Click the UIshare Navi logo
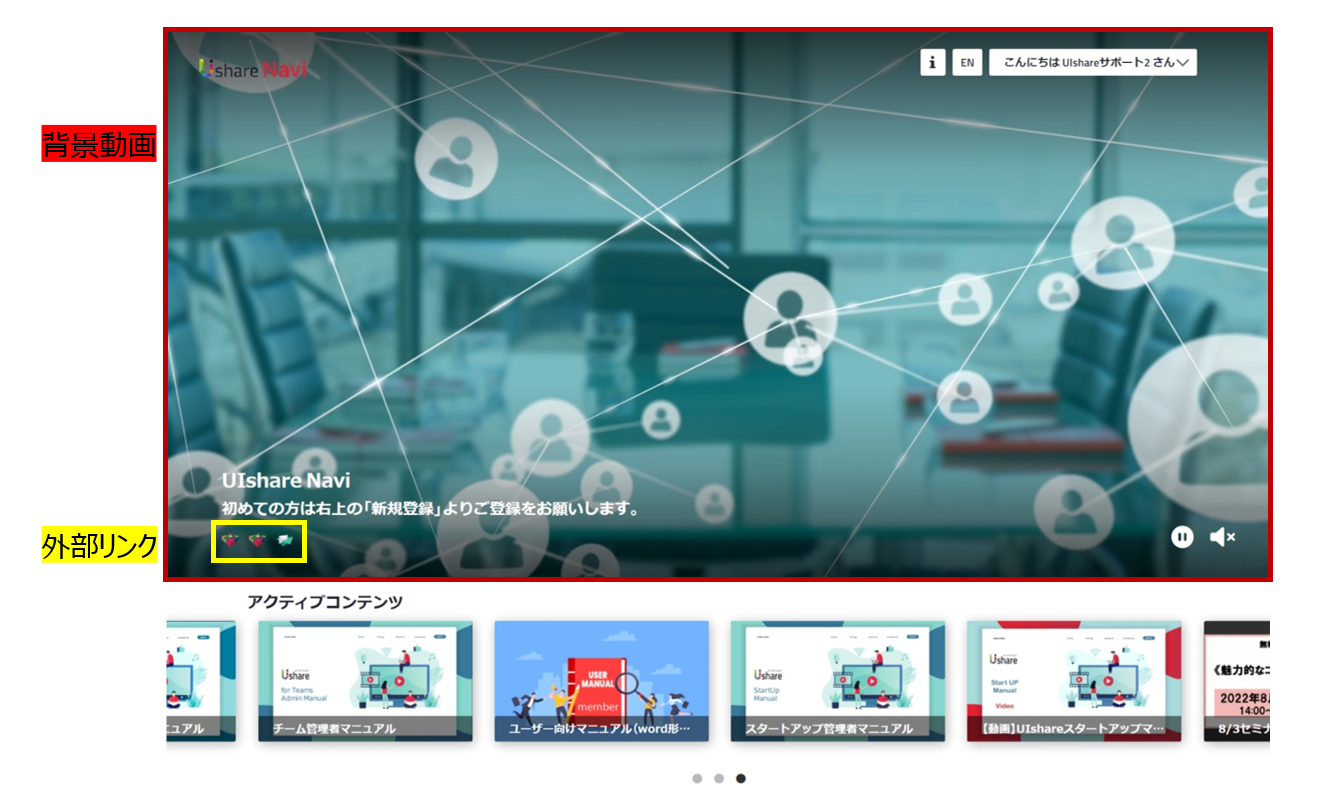Viewport: 1321px width, 794px height. 253,69
